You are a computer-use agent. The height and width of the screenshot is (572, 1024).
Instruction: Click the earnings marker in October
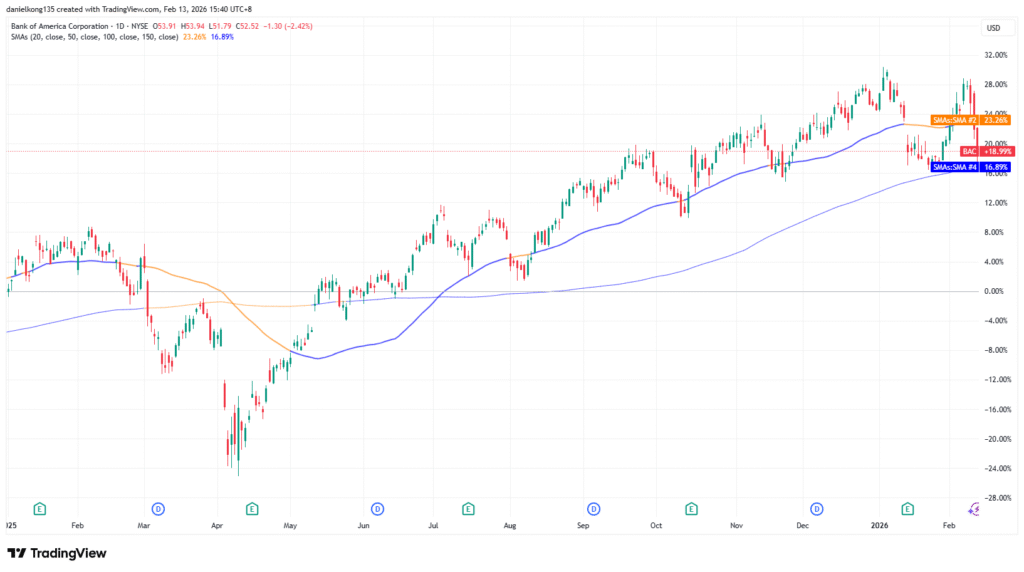coord(689,508)
